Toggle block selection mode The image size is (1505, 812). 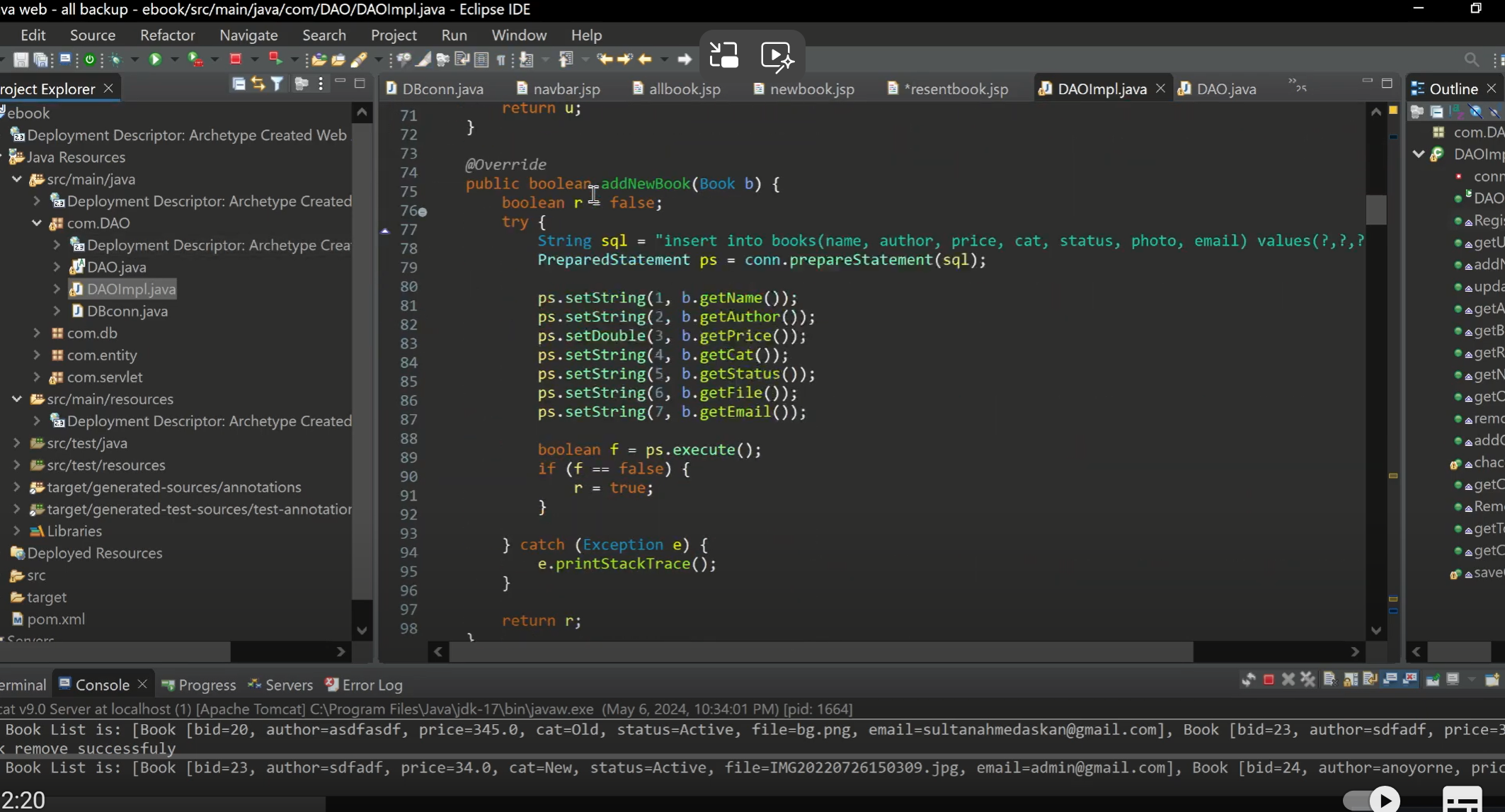[x=481, y=60]
